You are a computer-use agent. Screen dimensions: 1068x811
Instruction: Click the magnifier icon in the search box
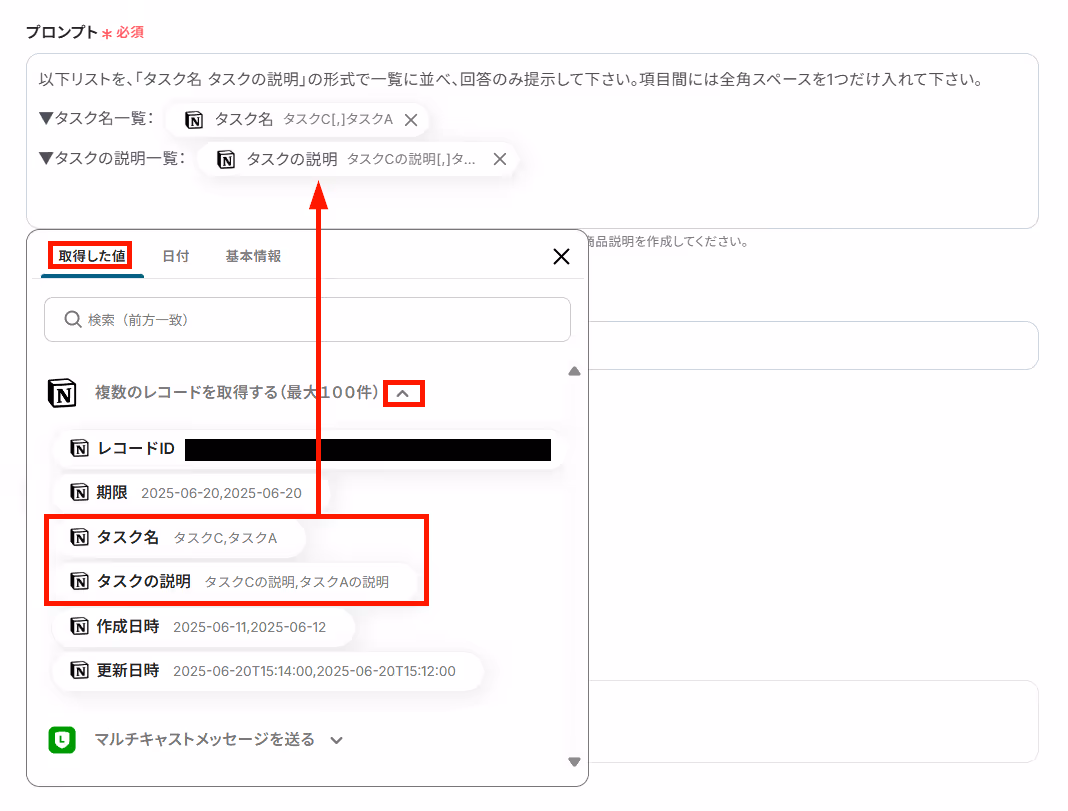[x=73, y=319]
